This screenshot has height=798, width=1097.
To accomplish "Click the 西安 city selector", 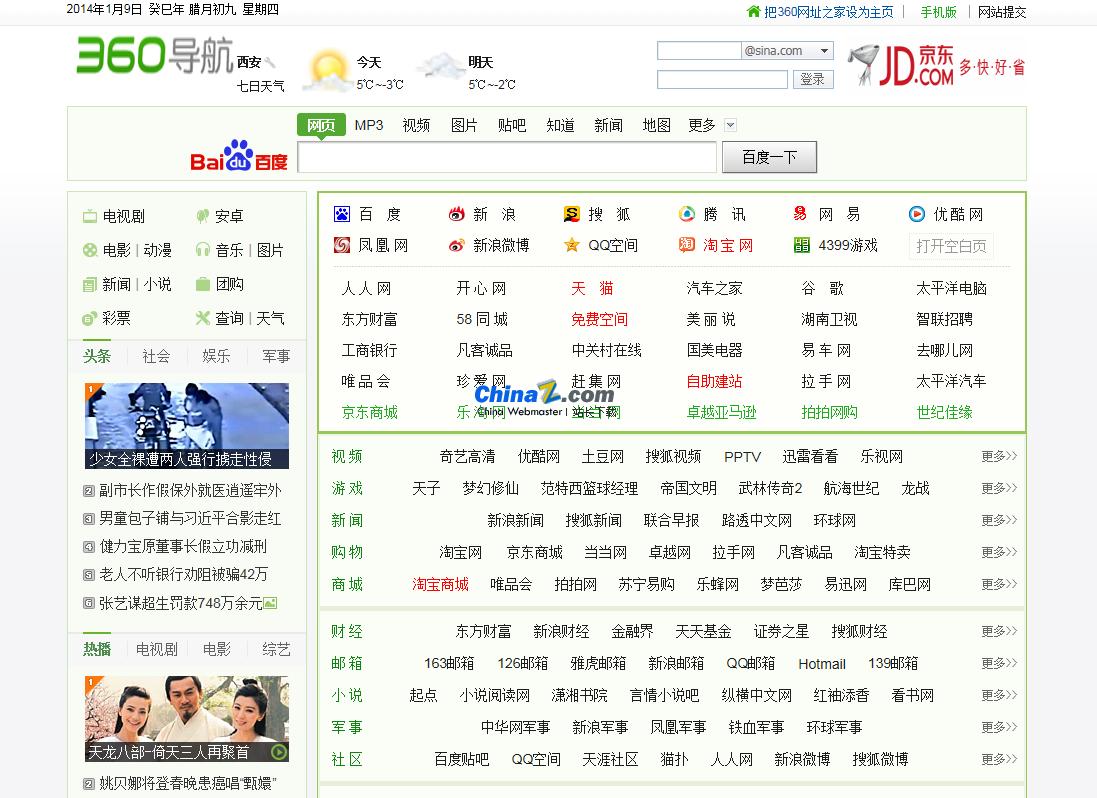I will click(x=250, y=62).
